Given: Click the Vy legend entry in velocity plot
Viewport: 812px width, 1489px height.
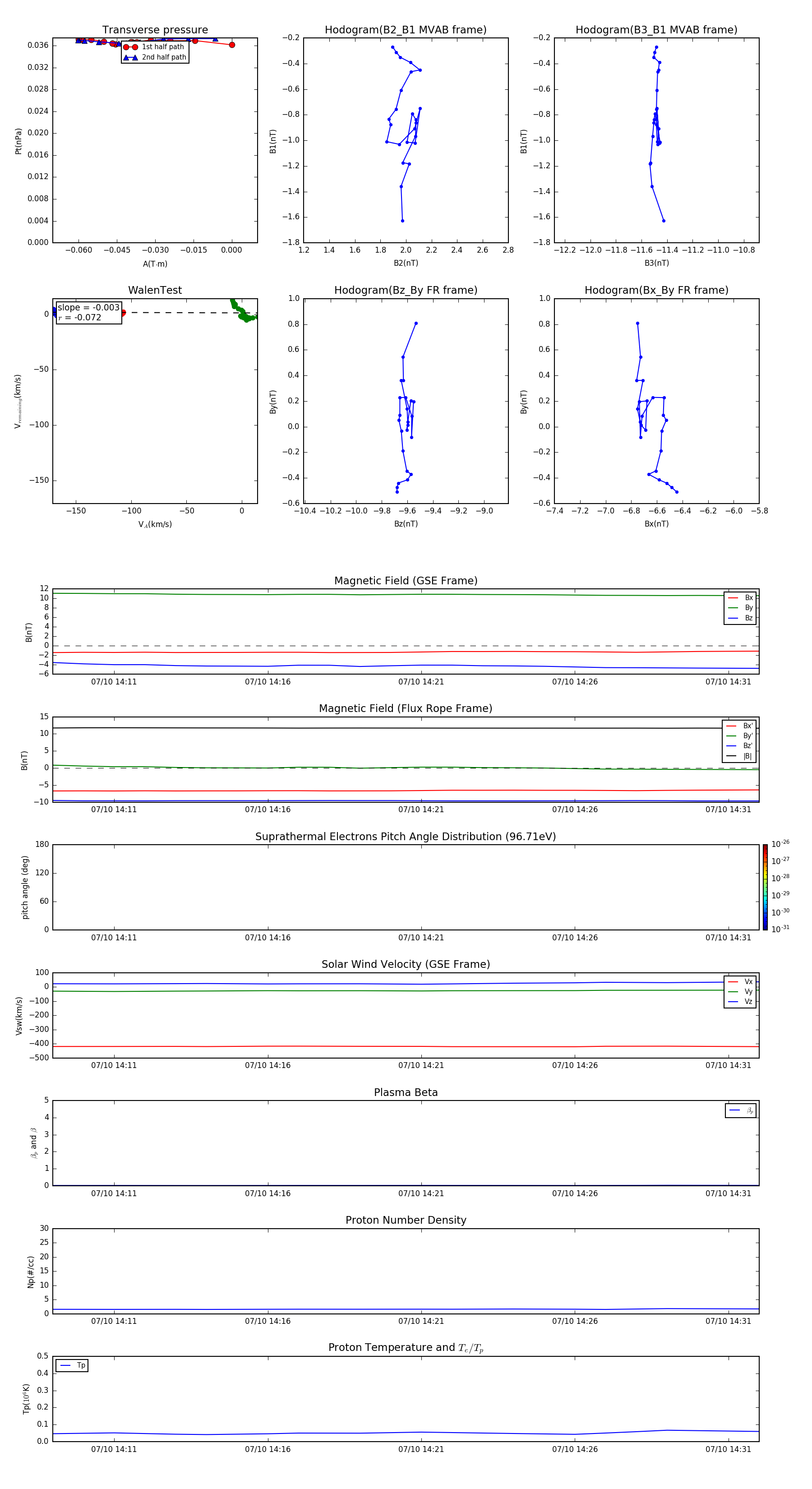Looking at the screenshot, I should point(740,992).
